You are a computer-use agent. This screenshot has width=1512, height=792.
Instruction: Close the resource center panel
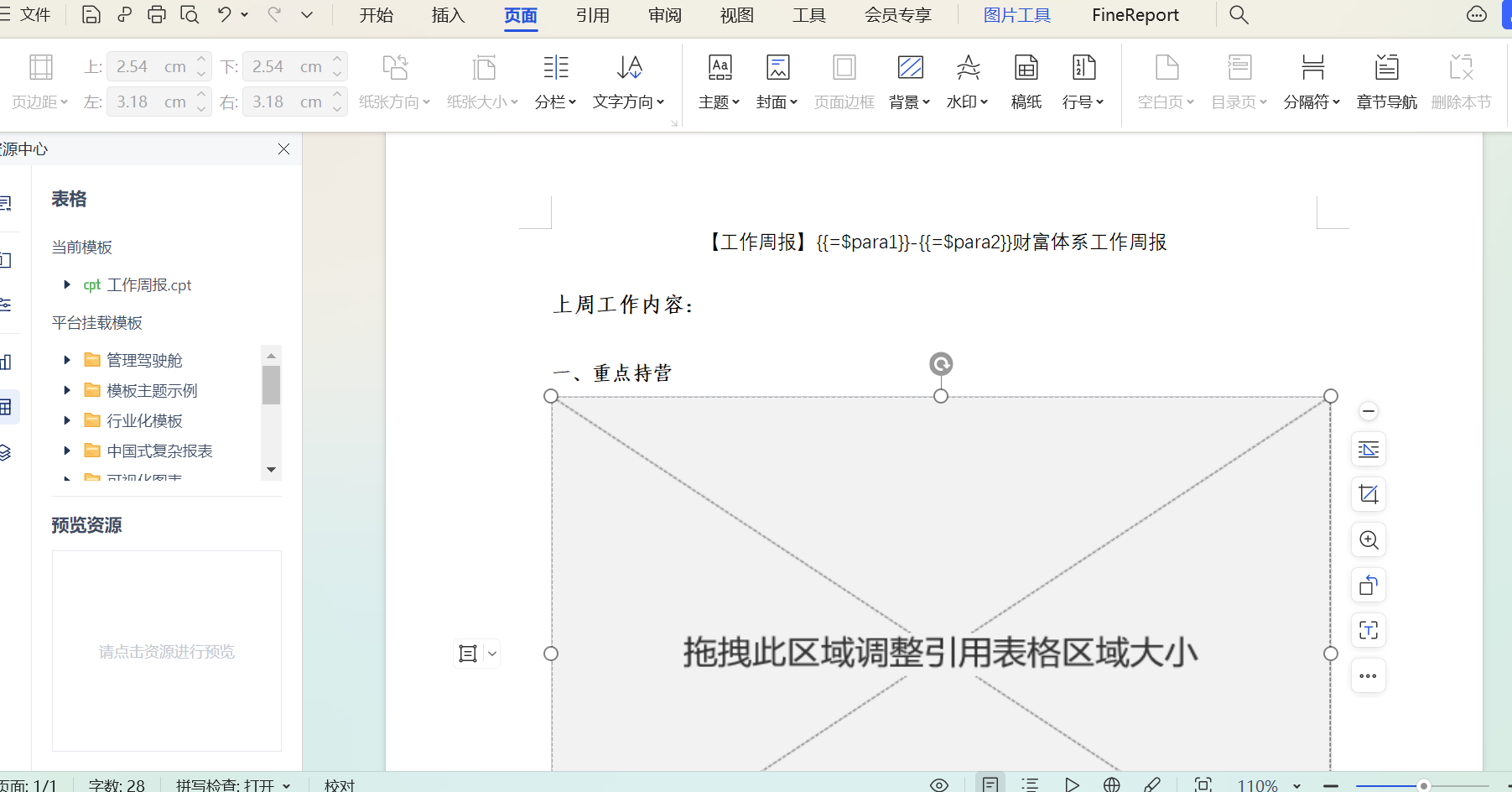pyautogui.click(x=283, y=148)
